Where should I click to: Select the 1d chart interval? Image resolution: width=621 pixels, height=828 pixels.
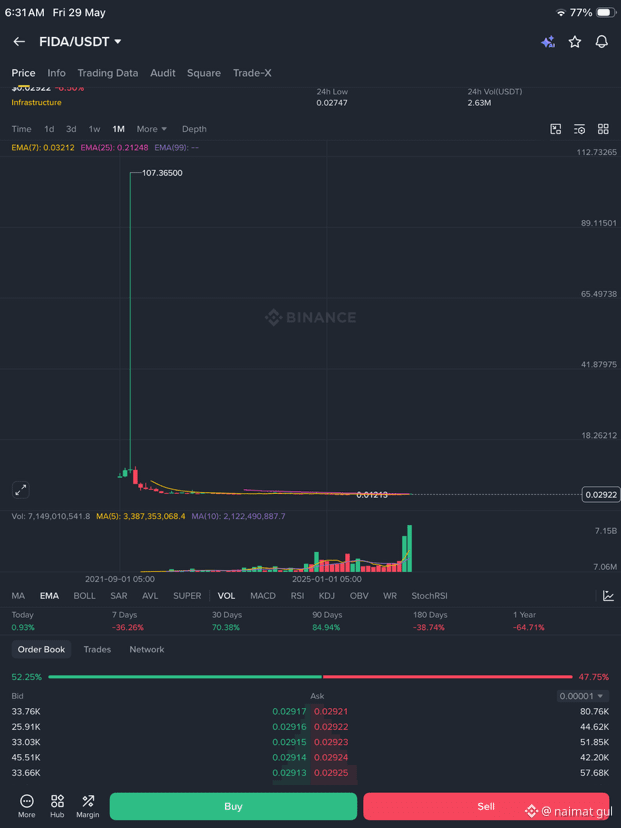coord(49,129)
